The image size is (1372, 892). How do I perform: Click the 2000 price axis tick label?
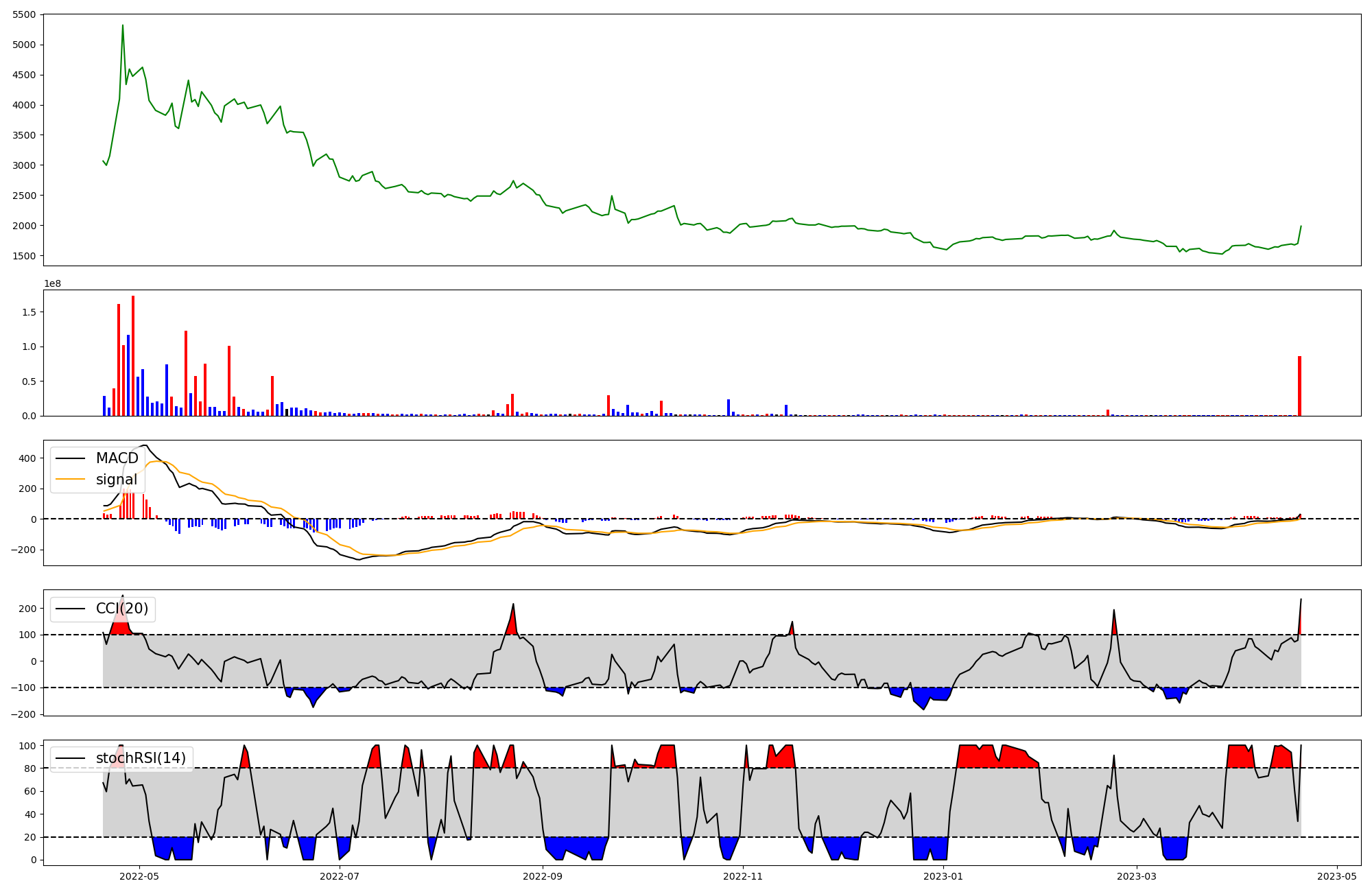tap(25, 226)
